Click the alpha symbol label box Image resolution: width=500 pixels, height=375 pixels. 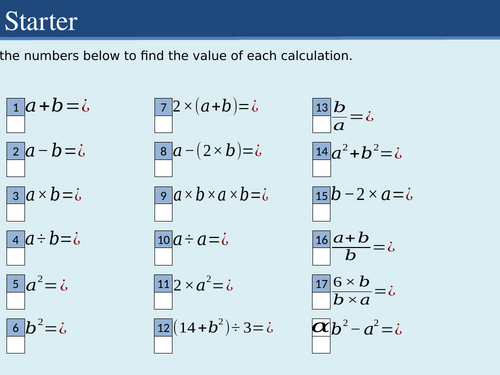pyautogui.click(x=321, y=328)
